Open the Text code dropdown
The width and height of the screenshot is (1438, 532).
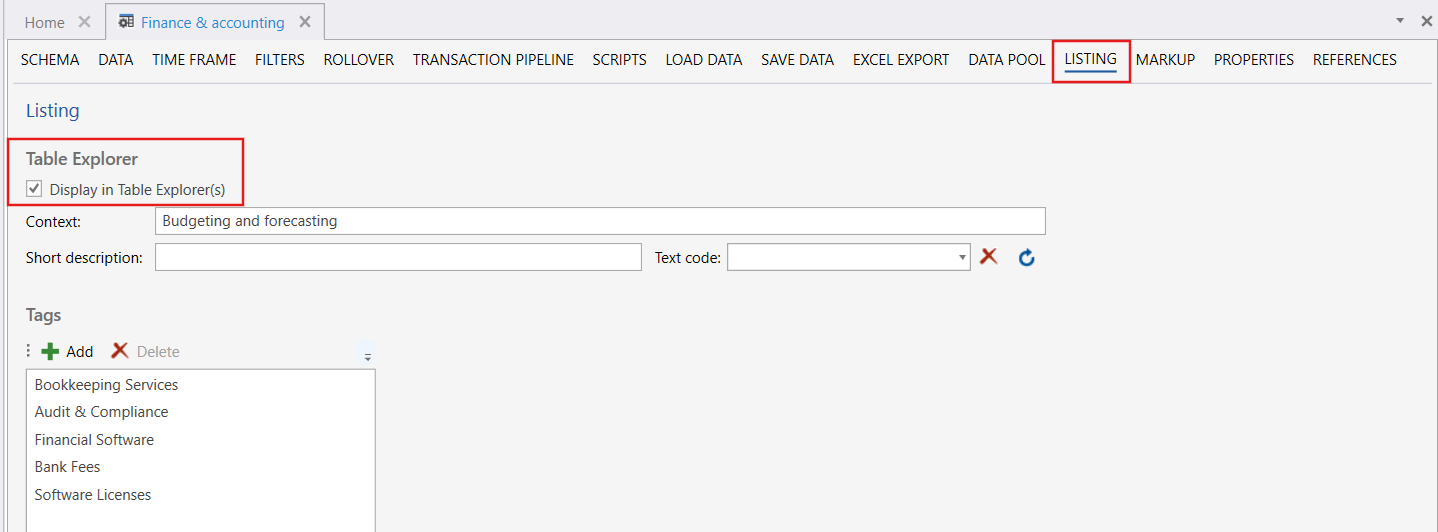click(962, 258)
